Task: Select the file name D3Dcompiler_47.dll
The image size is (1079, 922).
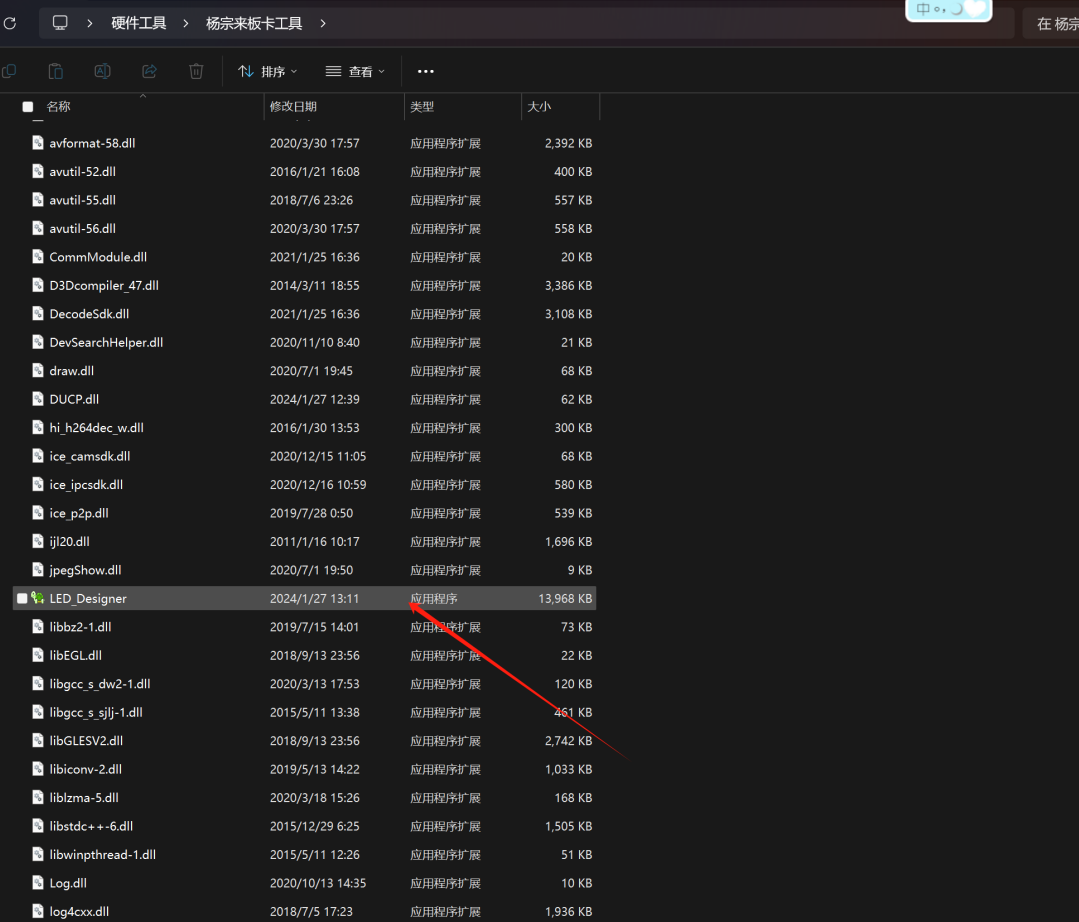Action: click(104, 286)
